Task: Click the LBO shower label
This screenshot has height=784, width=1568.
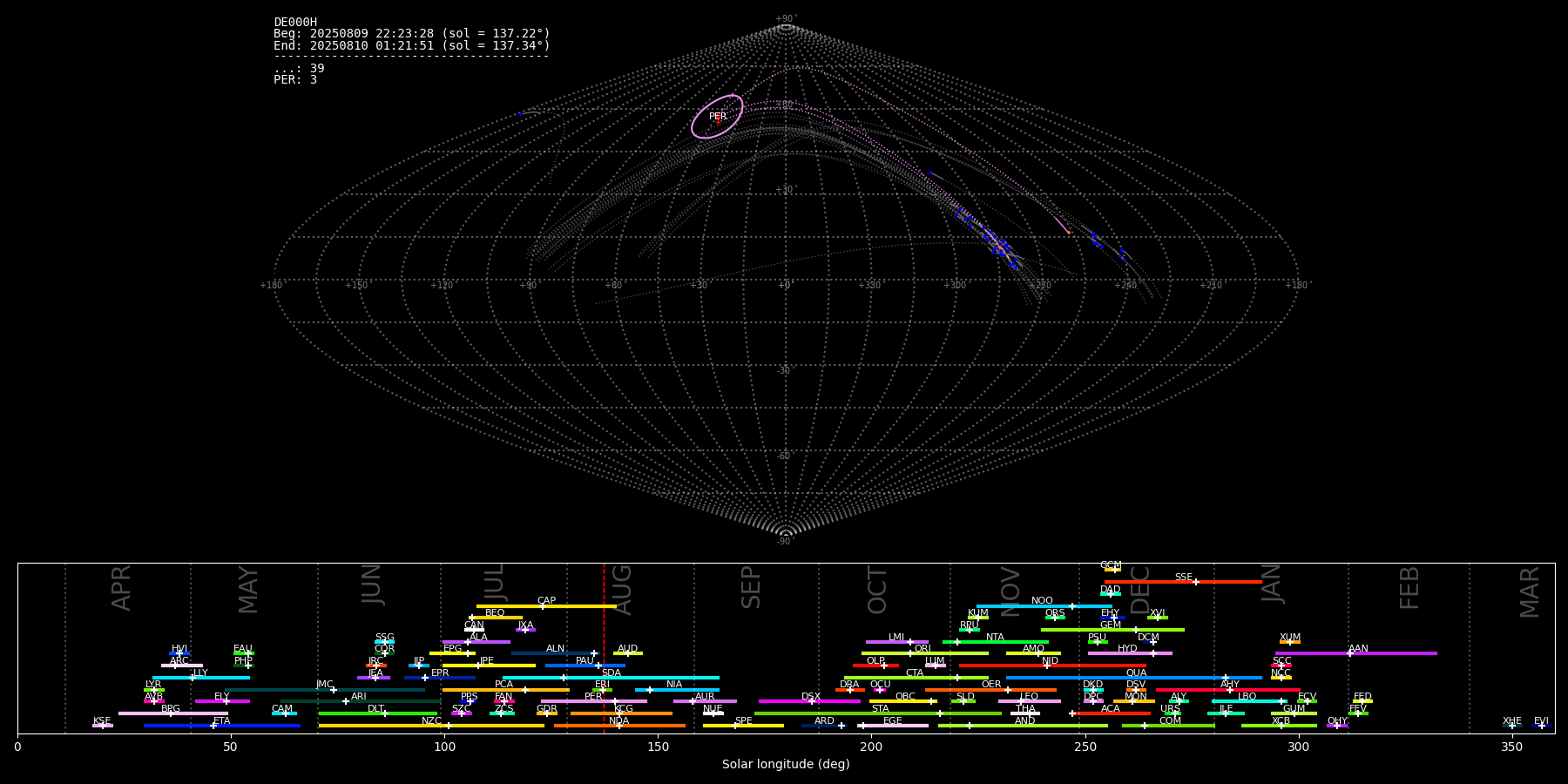Action: click(1247, 697)
